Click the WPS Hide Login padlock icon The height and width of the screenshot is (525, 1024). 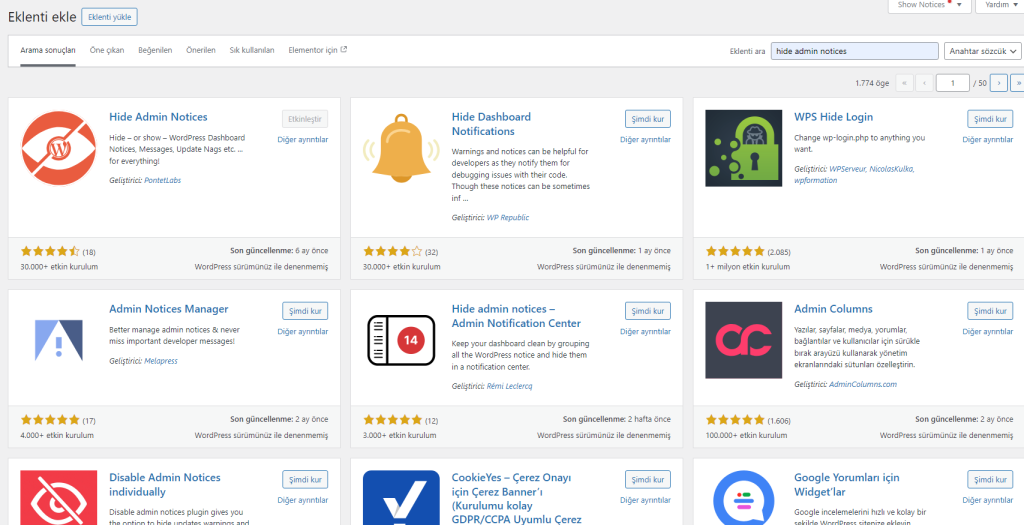(x=743, y=148)
